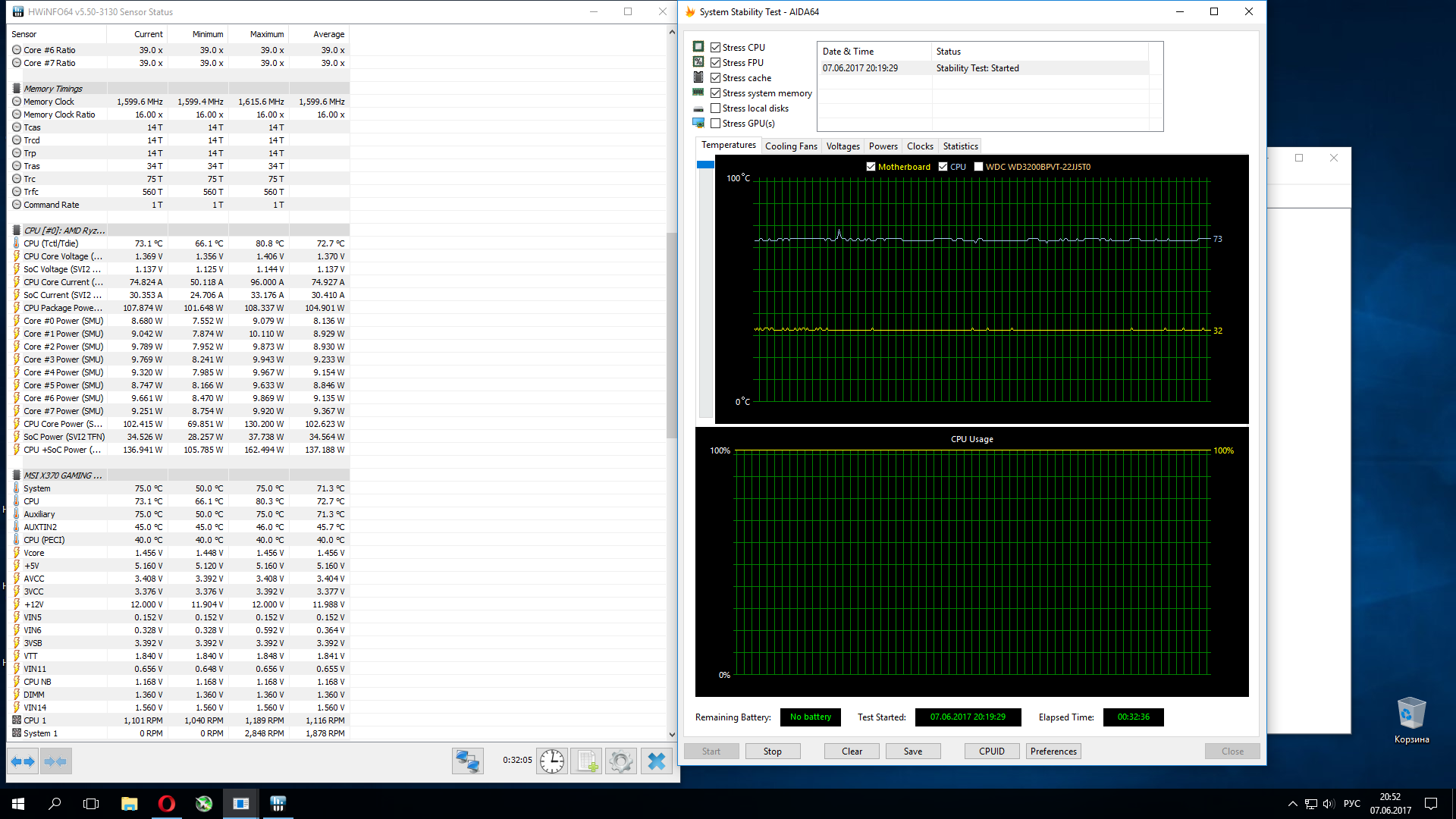Viewport: 1456px width, 819px height.
Task: Reset sensor min/max with the clock icon
Action: coord(552,761)
